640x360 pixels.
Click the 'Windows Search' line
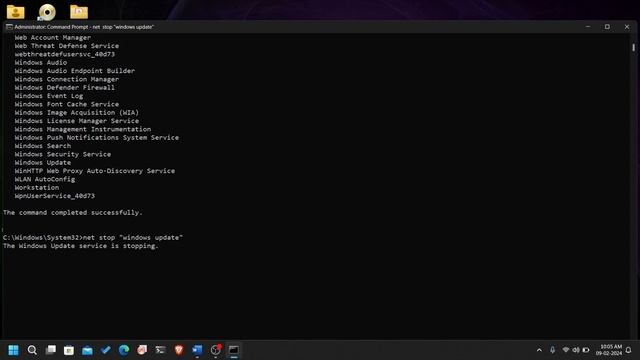[x=43, y=146]
